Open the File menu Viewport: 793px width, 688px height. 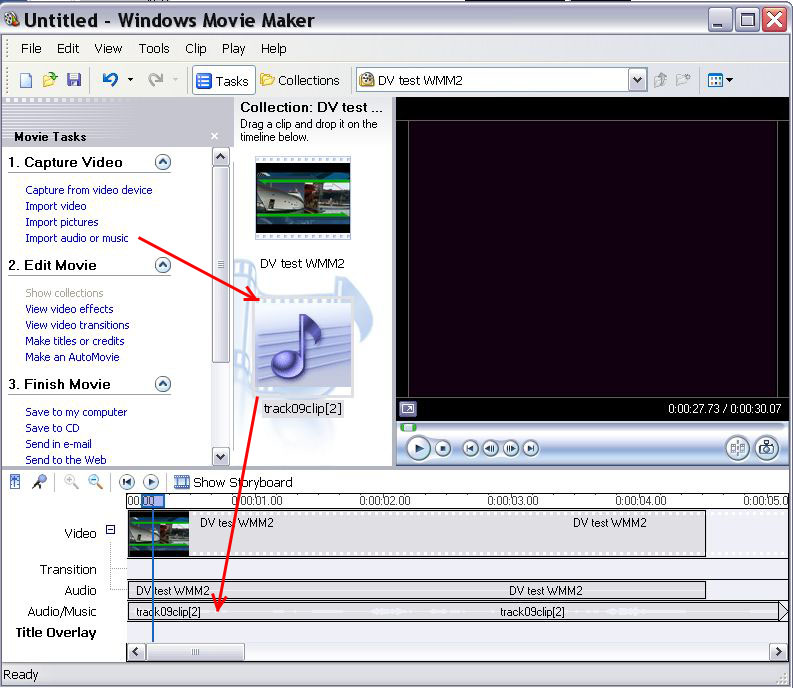[31, 49]
